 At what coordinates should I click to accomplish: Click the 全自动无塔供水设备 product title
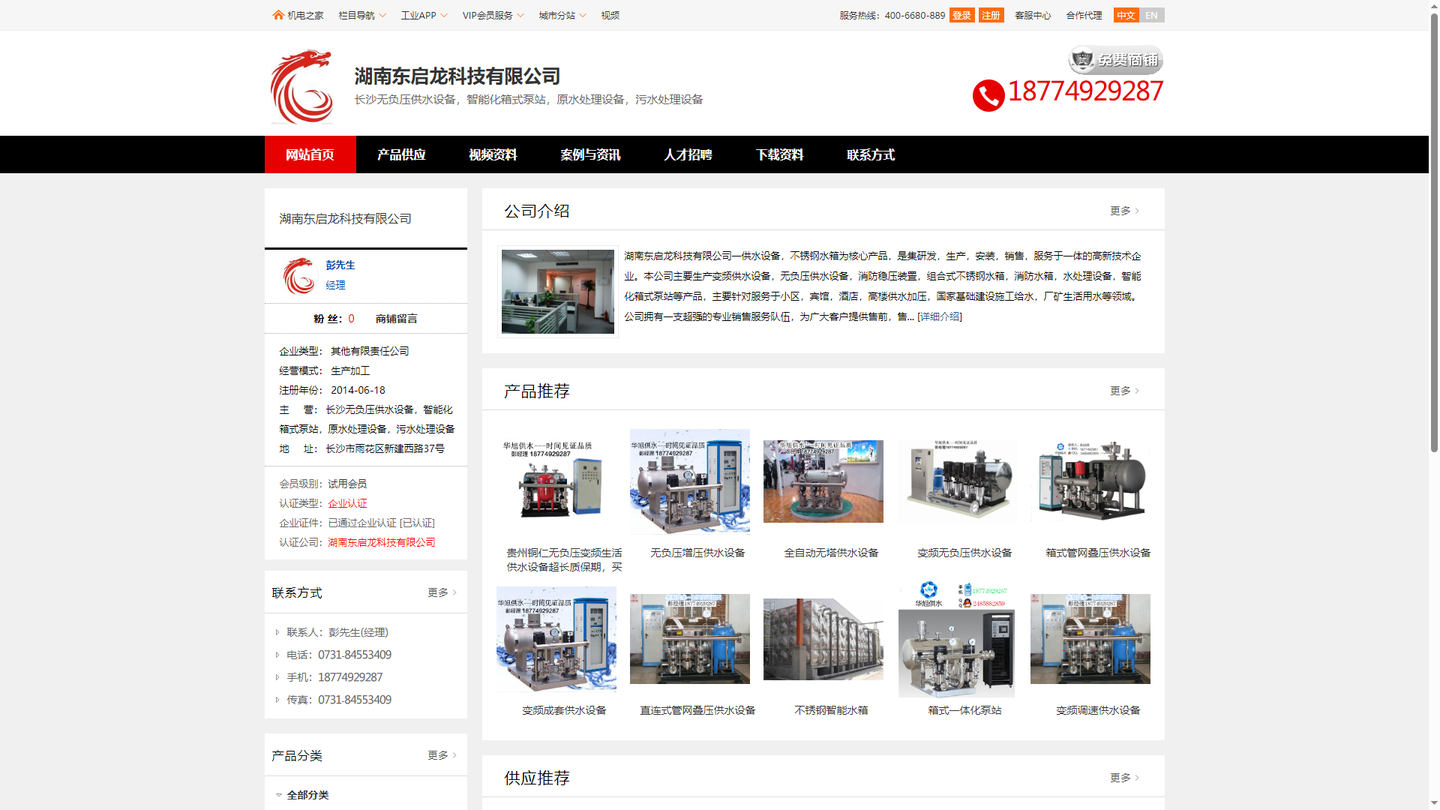831,552
